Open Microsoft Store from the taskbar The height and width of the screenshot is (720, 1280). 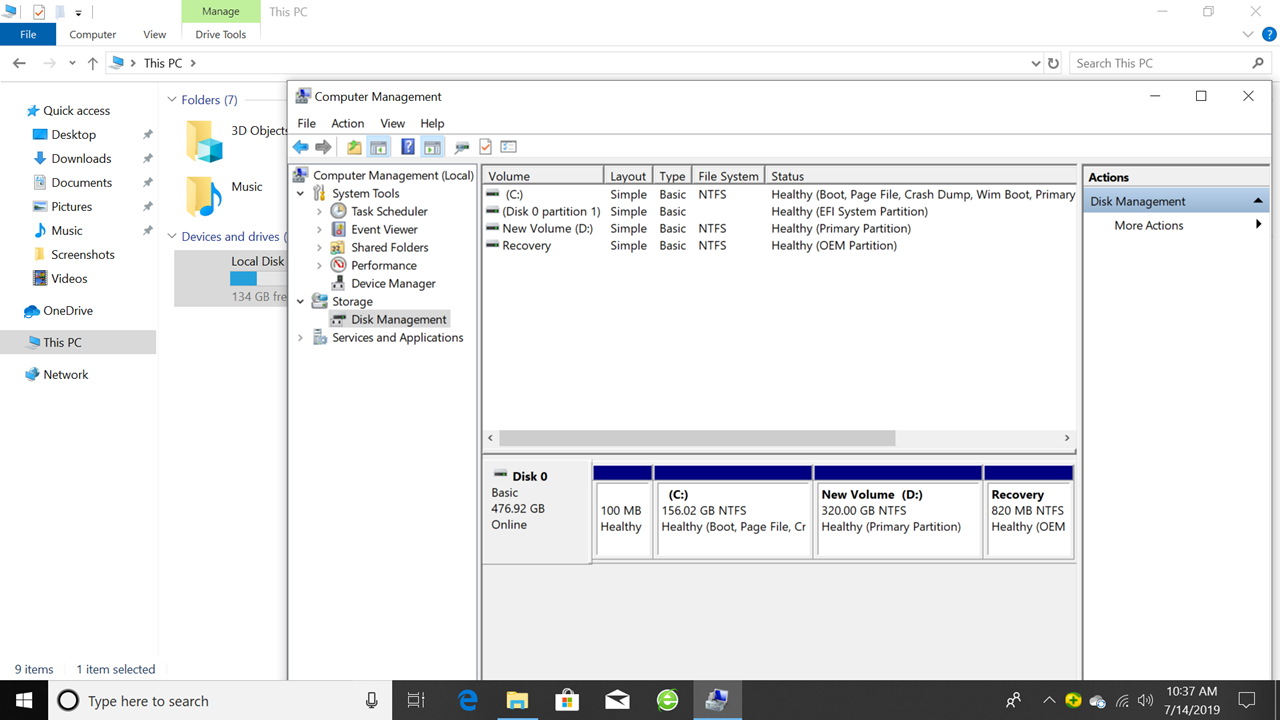(x=567, y=700)
